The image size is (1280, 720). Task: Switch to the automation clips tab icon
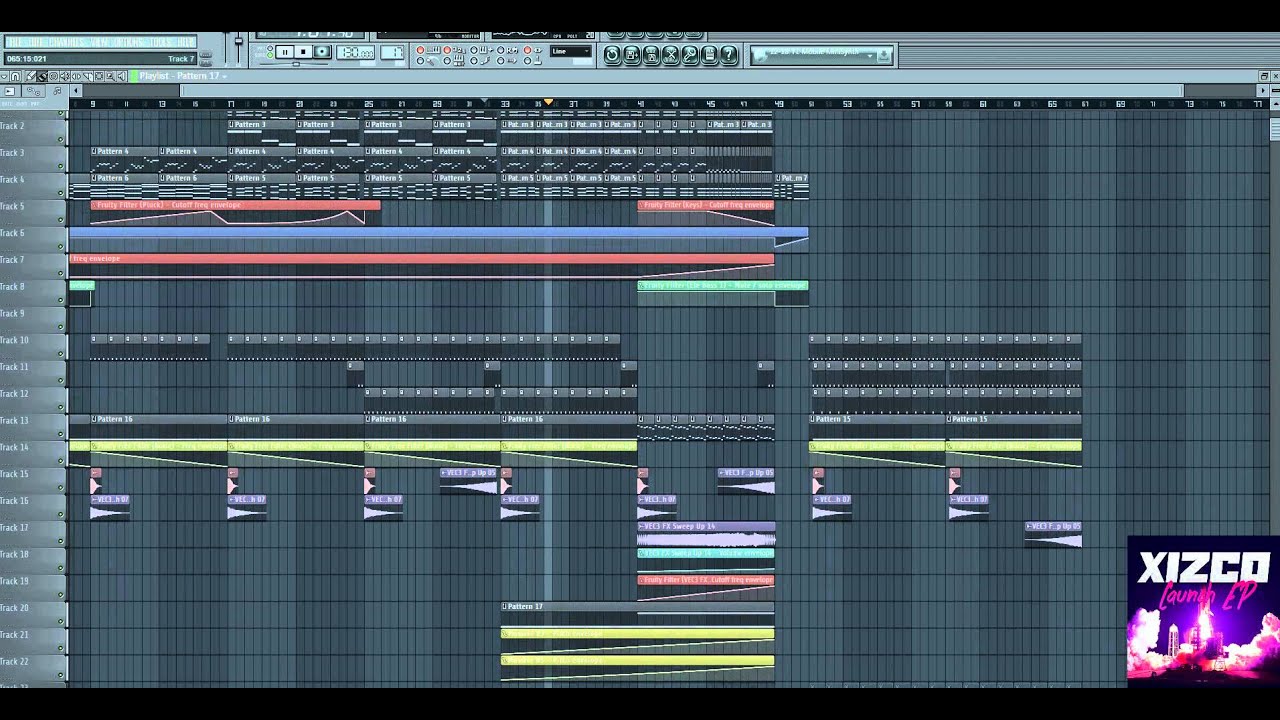[33, 91]
